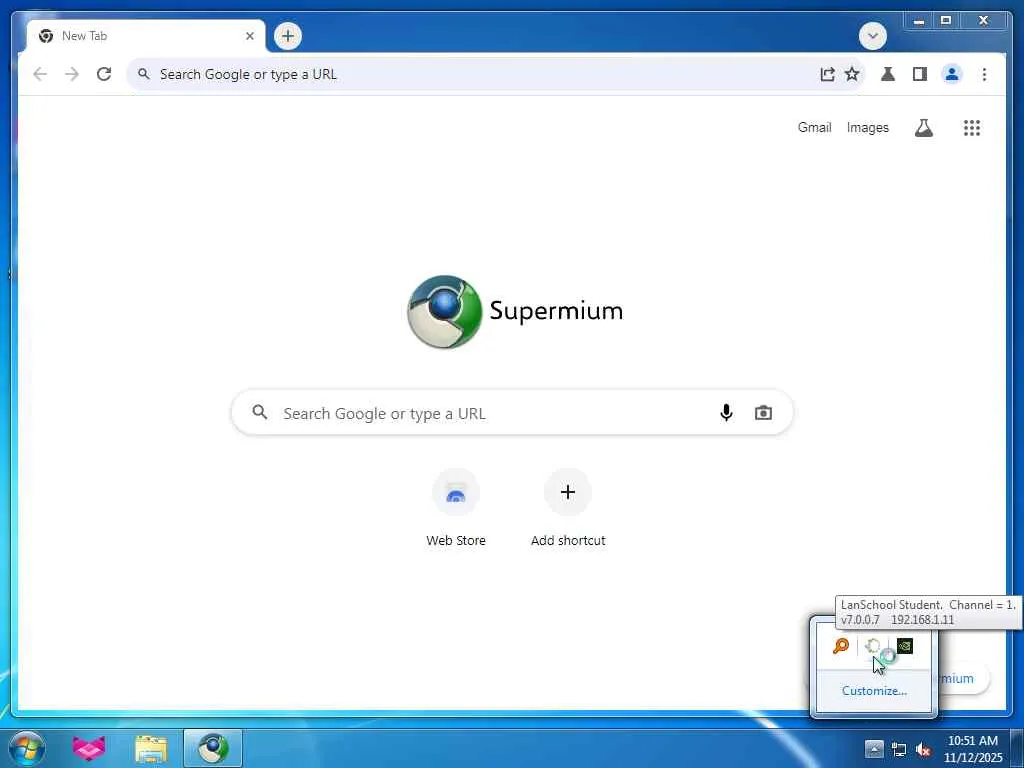Search by image with camera icon
This screenshot has height=768, width=1024.
(763, 413)
